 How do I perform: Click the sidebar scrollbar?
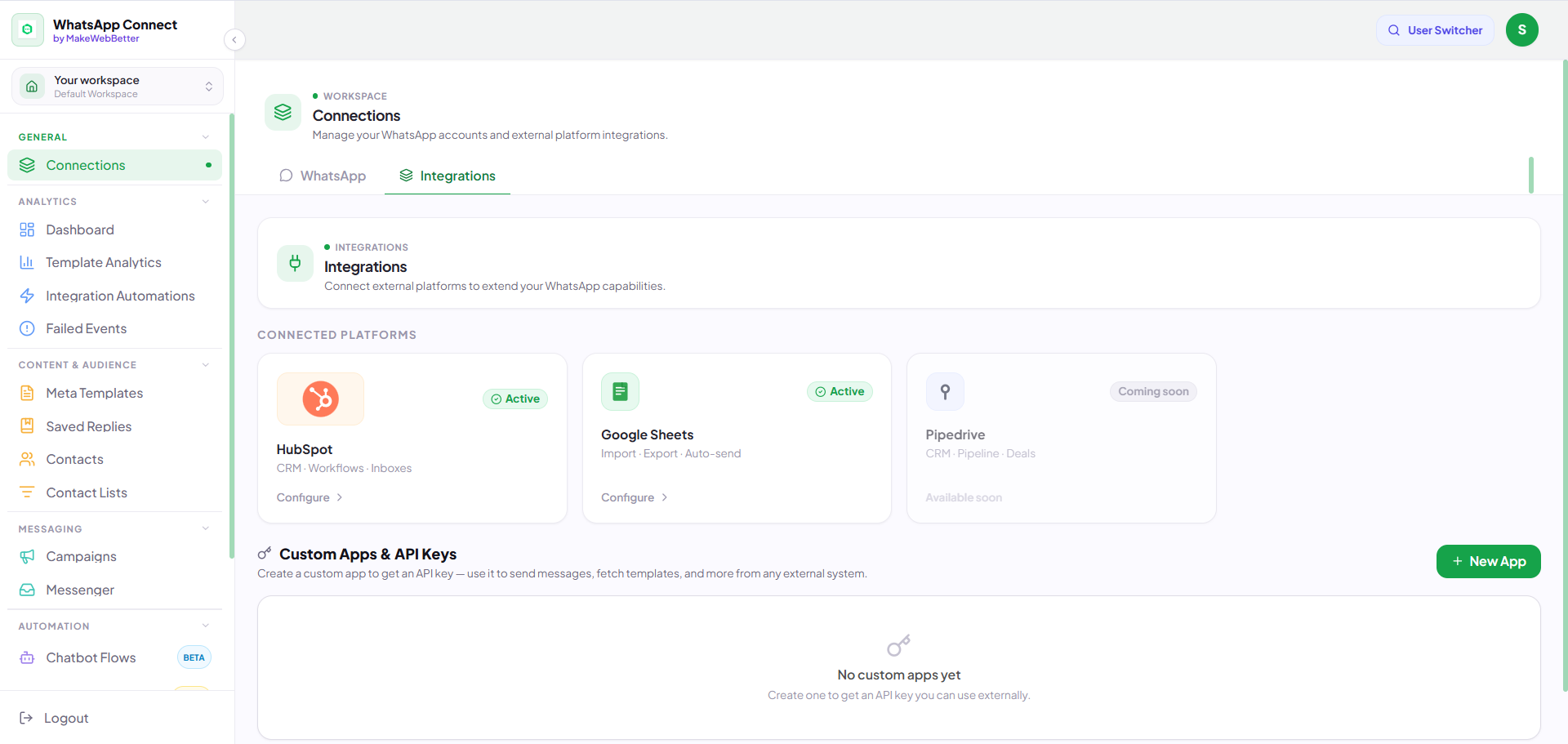tap(232, 335)
